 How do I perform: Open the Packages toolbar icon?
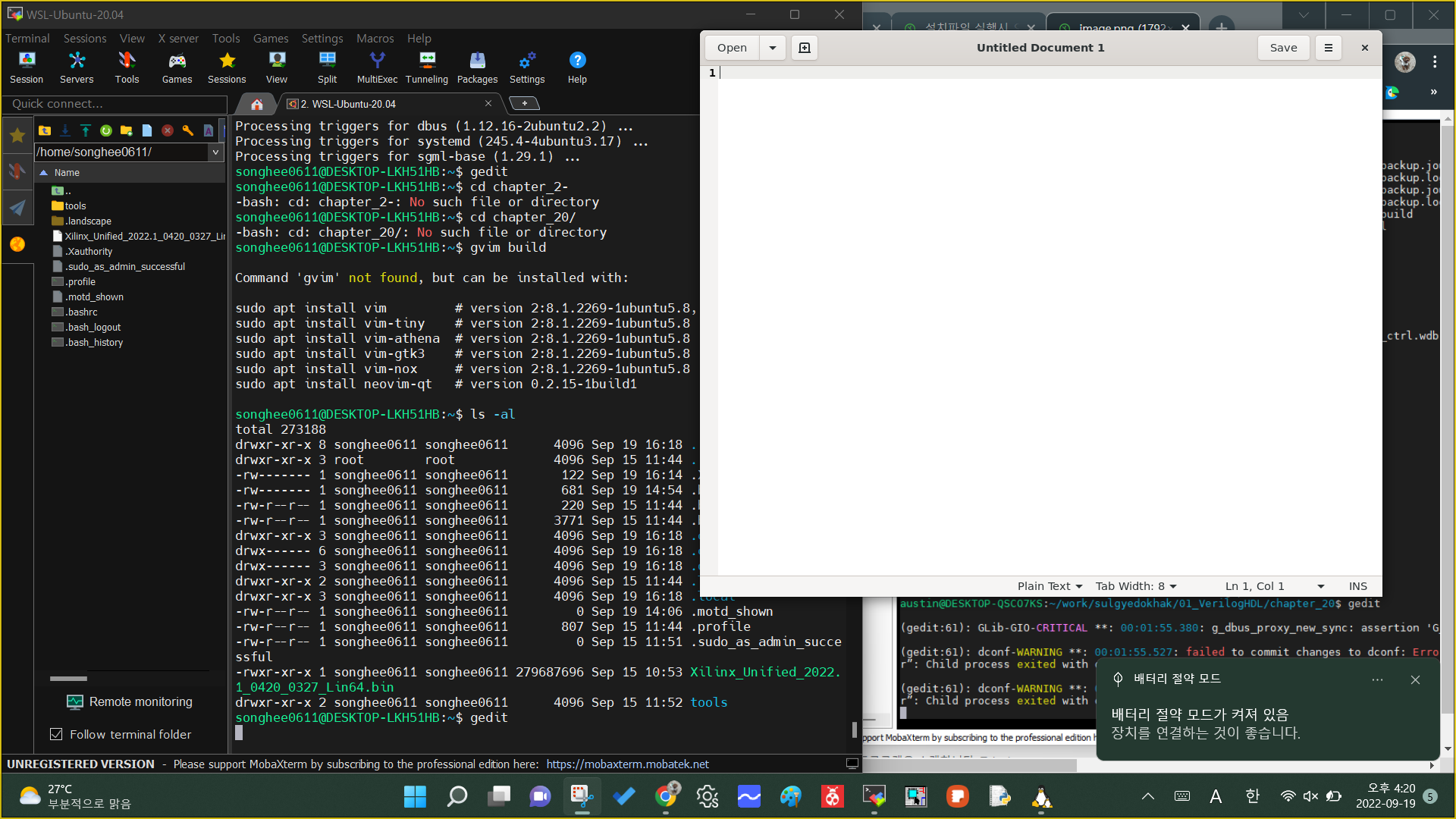coord(477,67)
